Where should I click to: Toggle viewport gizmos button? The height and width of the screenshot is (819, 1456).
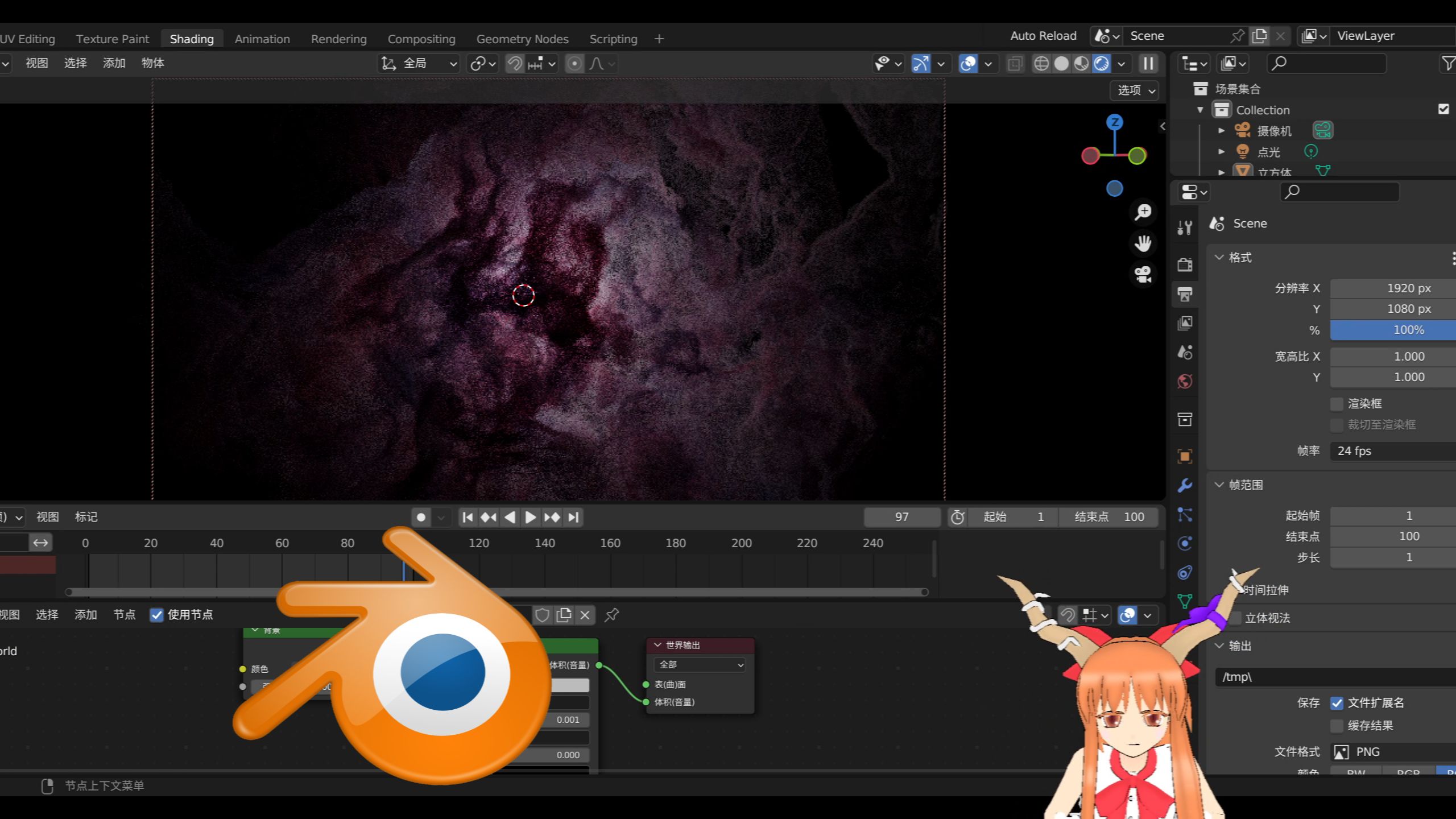921,64
